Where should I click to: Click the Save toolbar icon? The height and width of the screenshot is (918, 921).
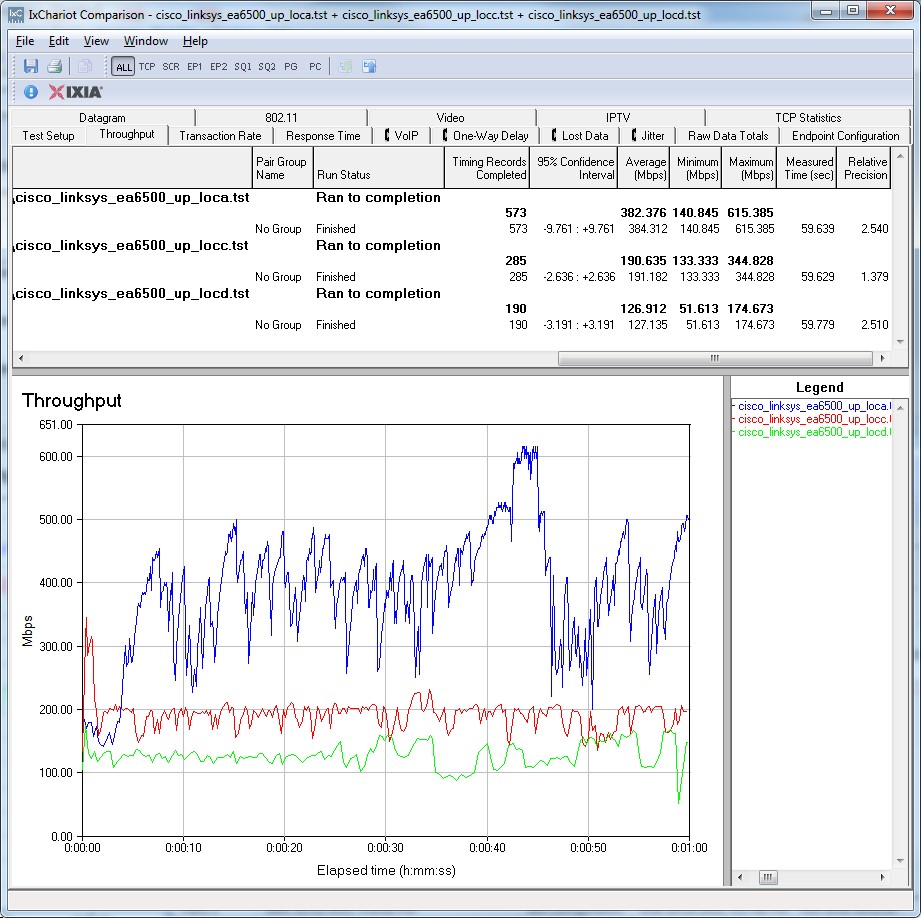[31, 66]
